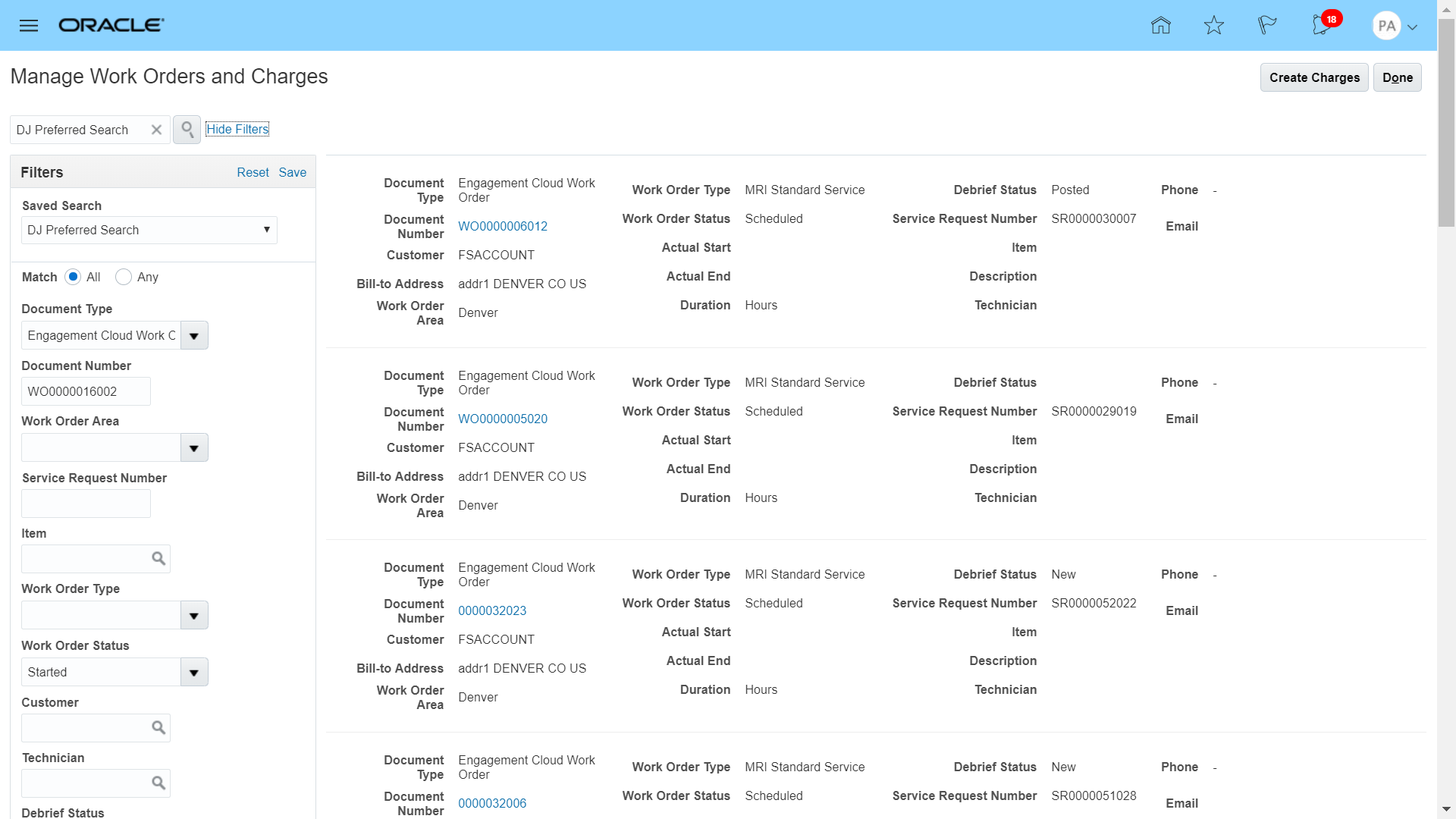Select the Match Any radio button
This screenshot has height=819, width=1456.
[124, 277]
